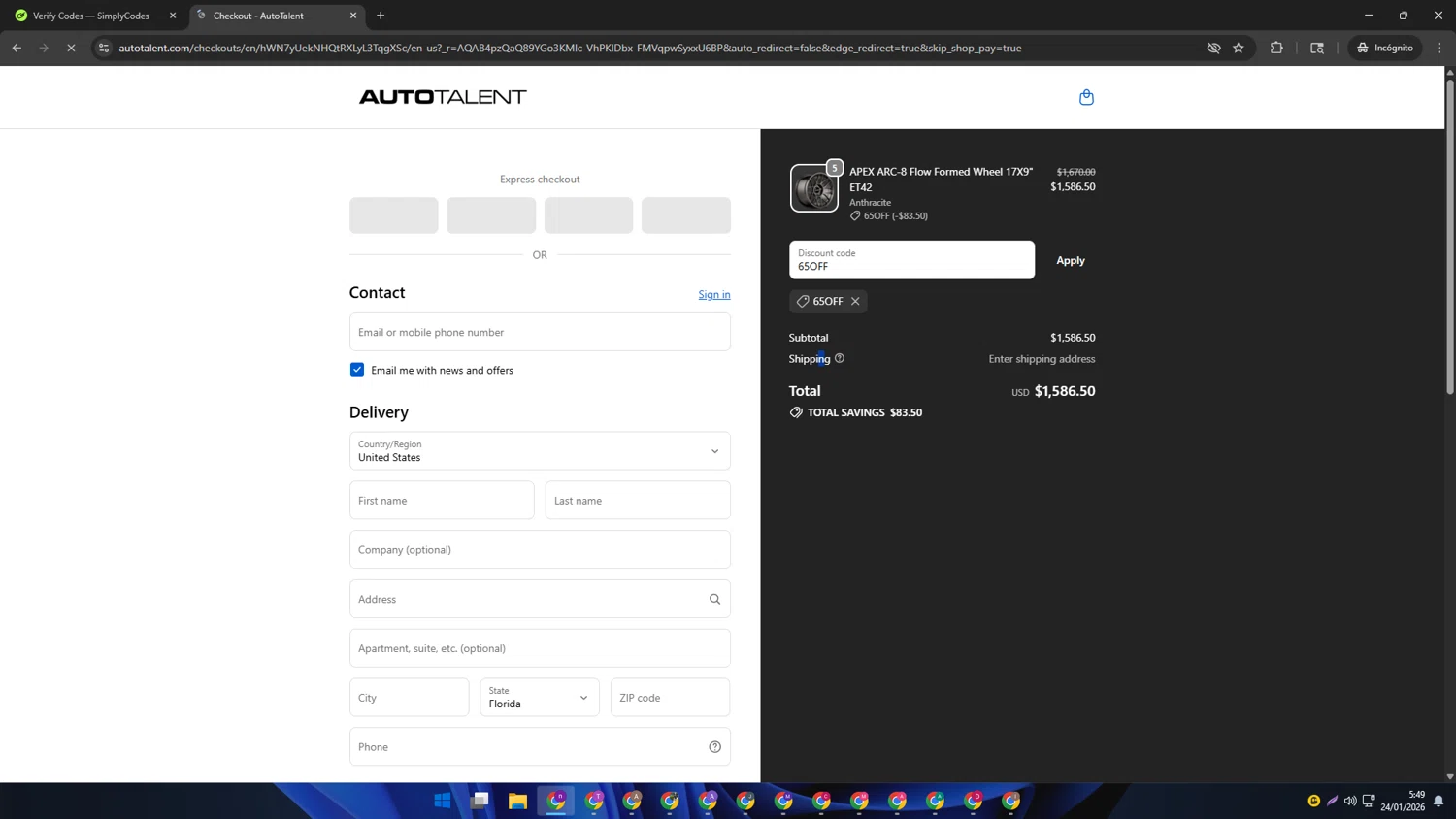Open notifications bell in system tray
The height and width of the screenshot is (819, 1456).
(x=1439, y=801)
